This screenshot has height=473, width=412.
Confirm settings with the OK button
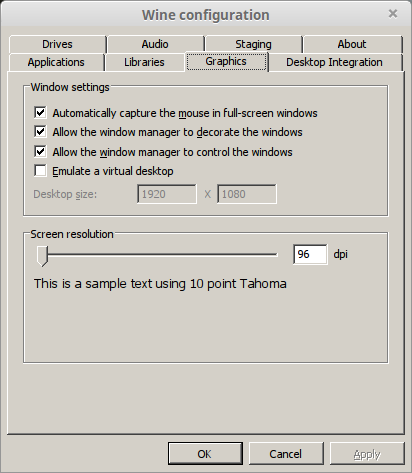pyautogui.click(x=205, y=454)
